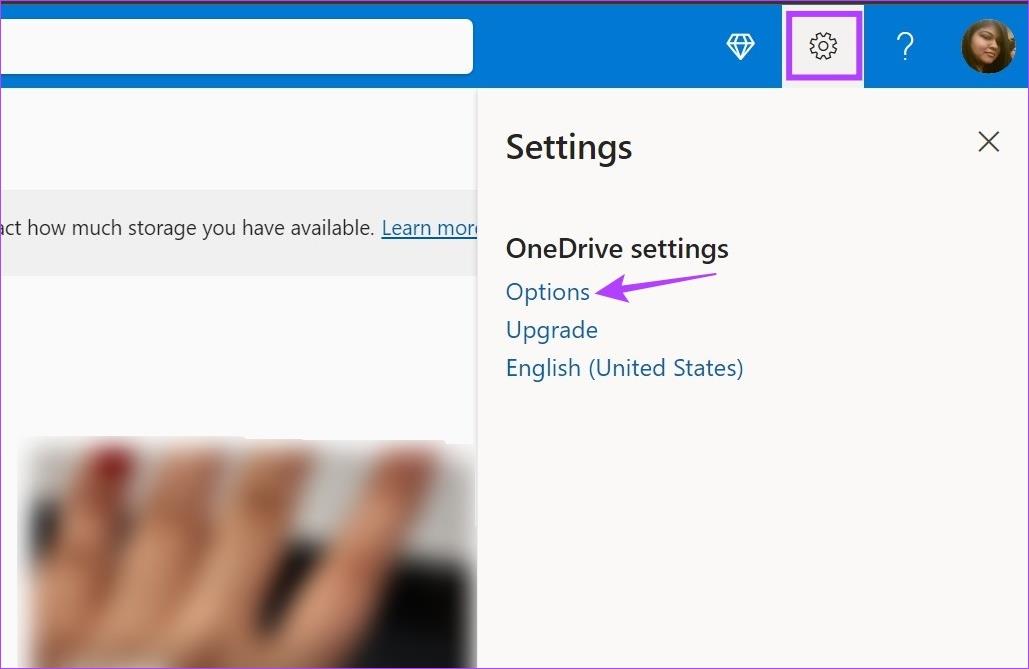The image size is (1029, 669).
Task: Close the Settings panel with the X
Action: pos(988,141)
